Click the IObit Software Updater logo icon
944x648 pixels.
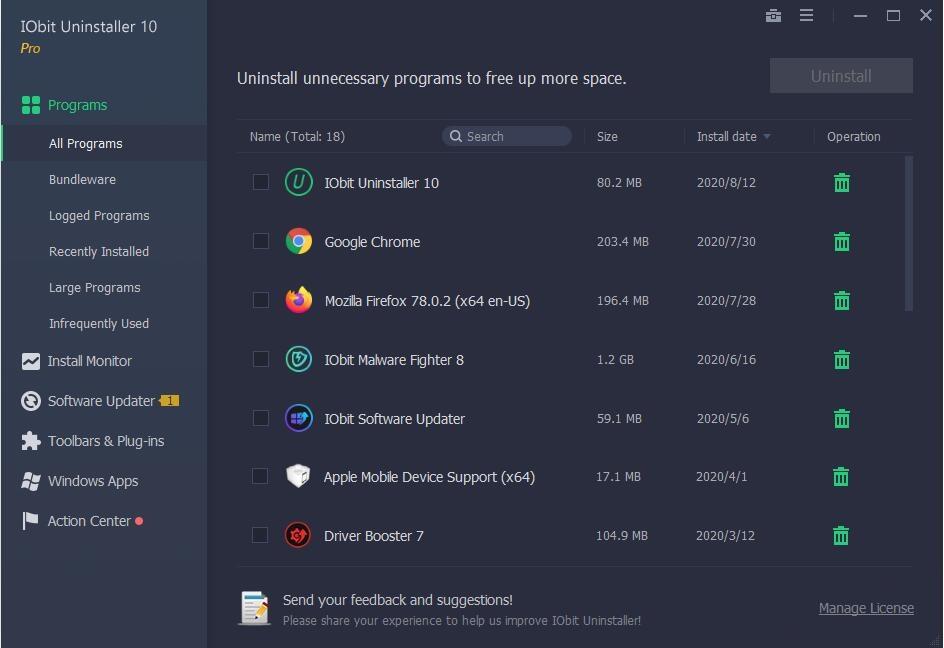coord(299,418)
